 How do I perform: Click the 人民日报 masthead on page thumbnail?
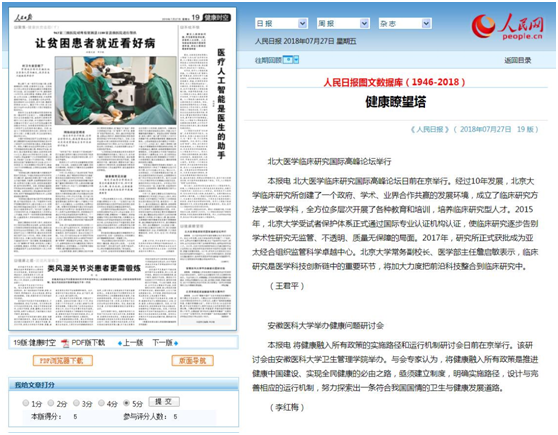23,17
